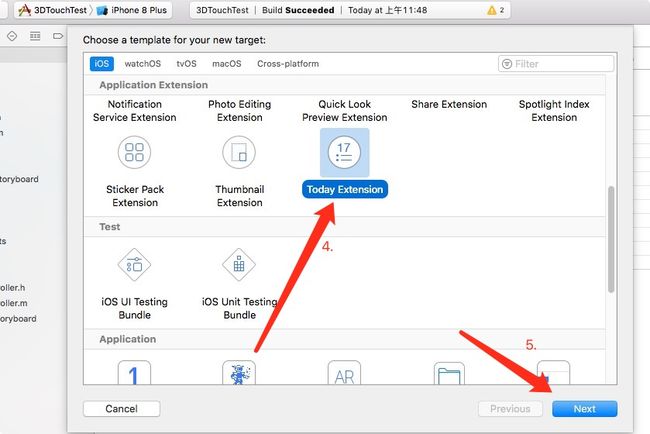Select Notification Service Extension template

135,111
